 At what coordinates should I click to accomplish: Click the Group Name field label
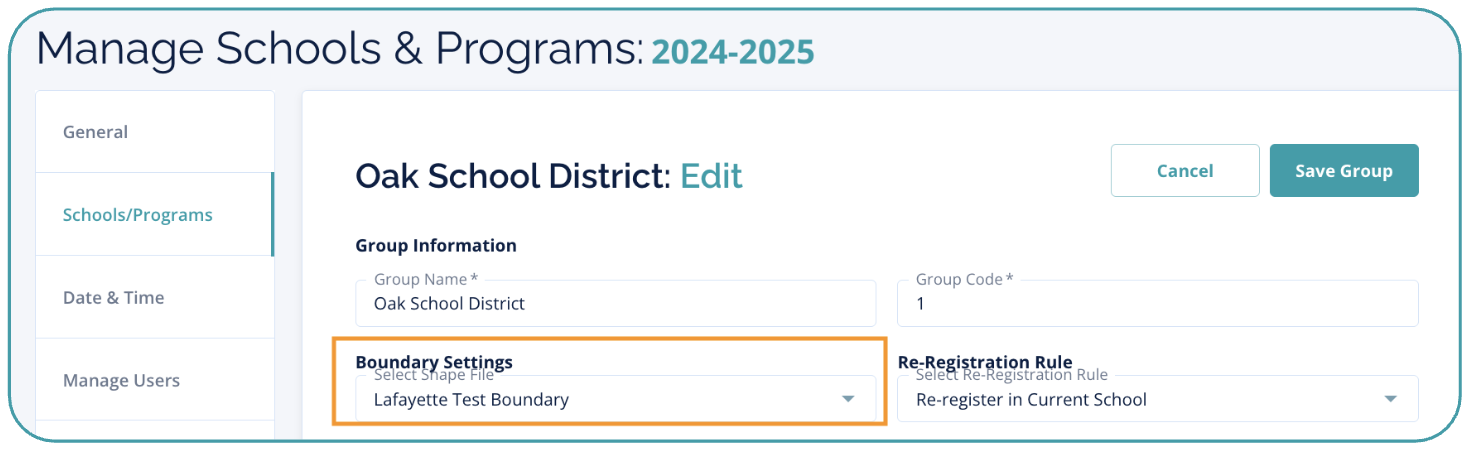[x=420, y=280]
